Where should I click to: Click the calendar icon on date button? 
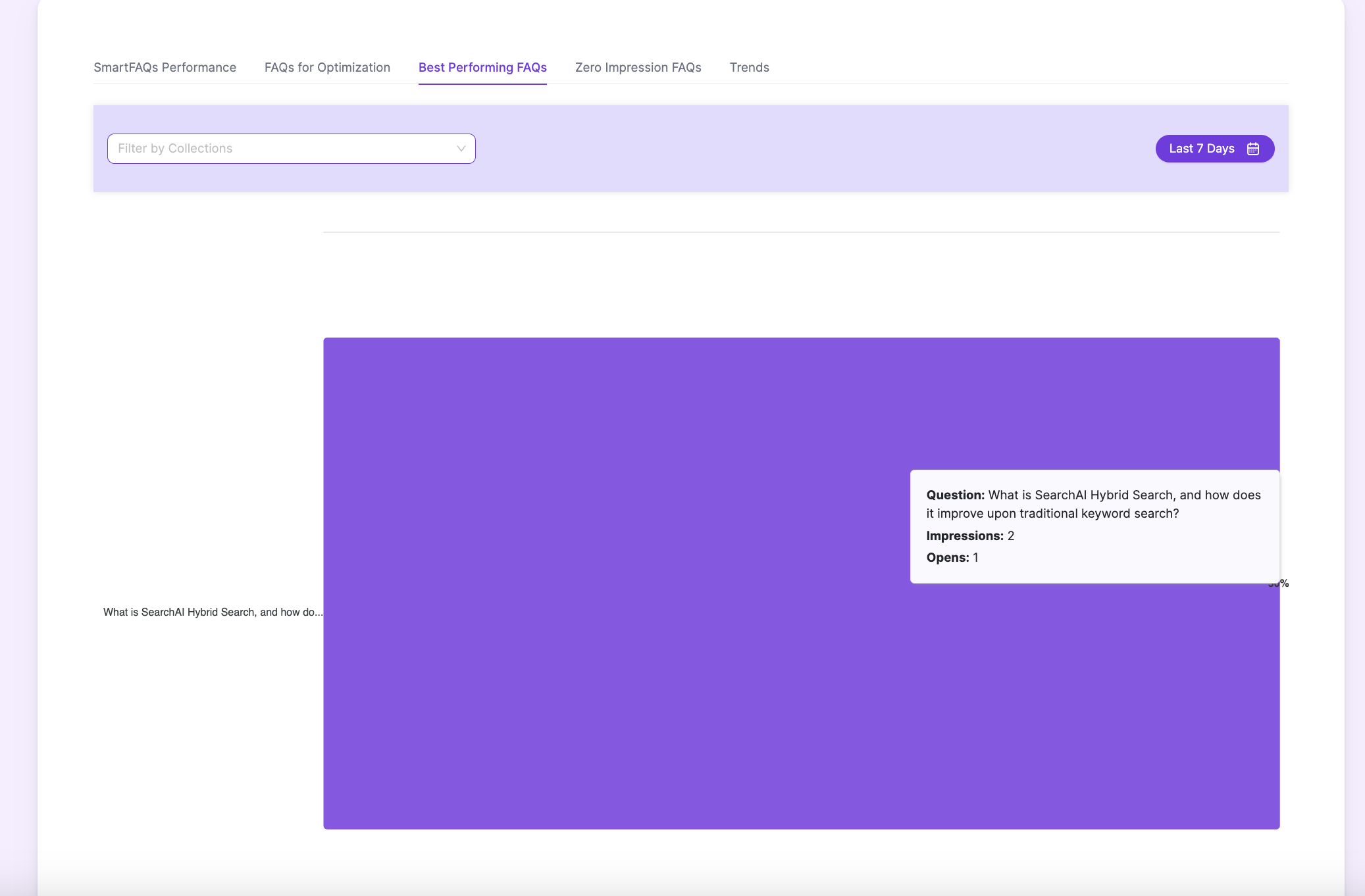pyautogui.click(x=1253, y=149)
